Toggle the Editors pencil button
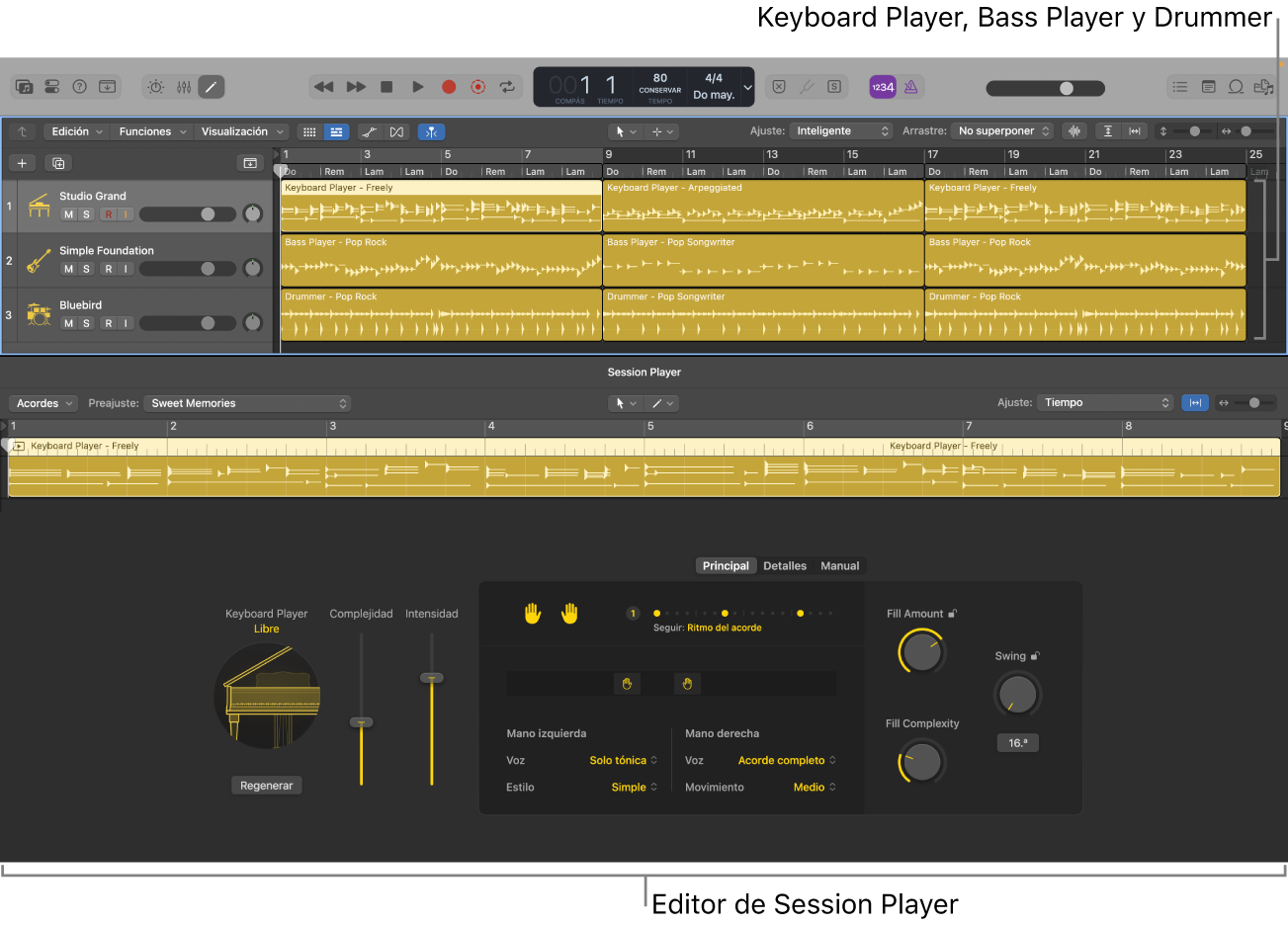This screenshot has width=1288, height=925. pyautogui.click(x=211, y=87)
